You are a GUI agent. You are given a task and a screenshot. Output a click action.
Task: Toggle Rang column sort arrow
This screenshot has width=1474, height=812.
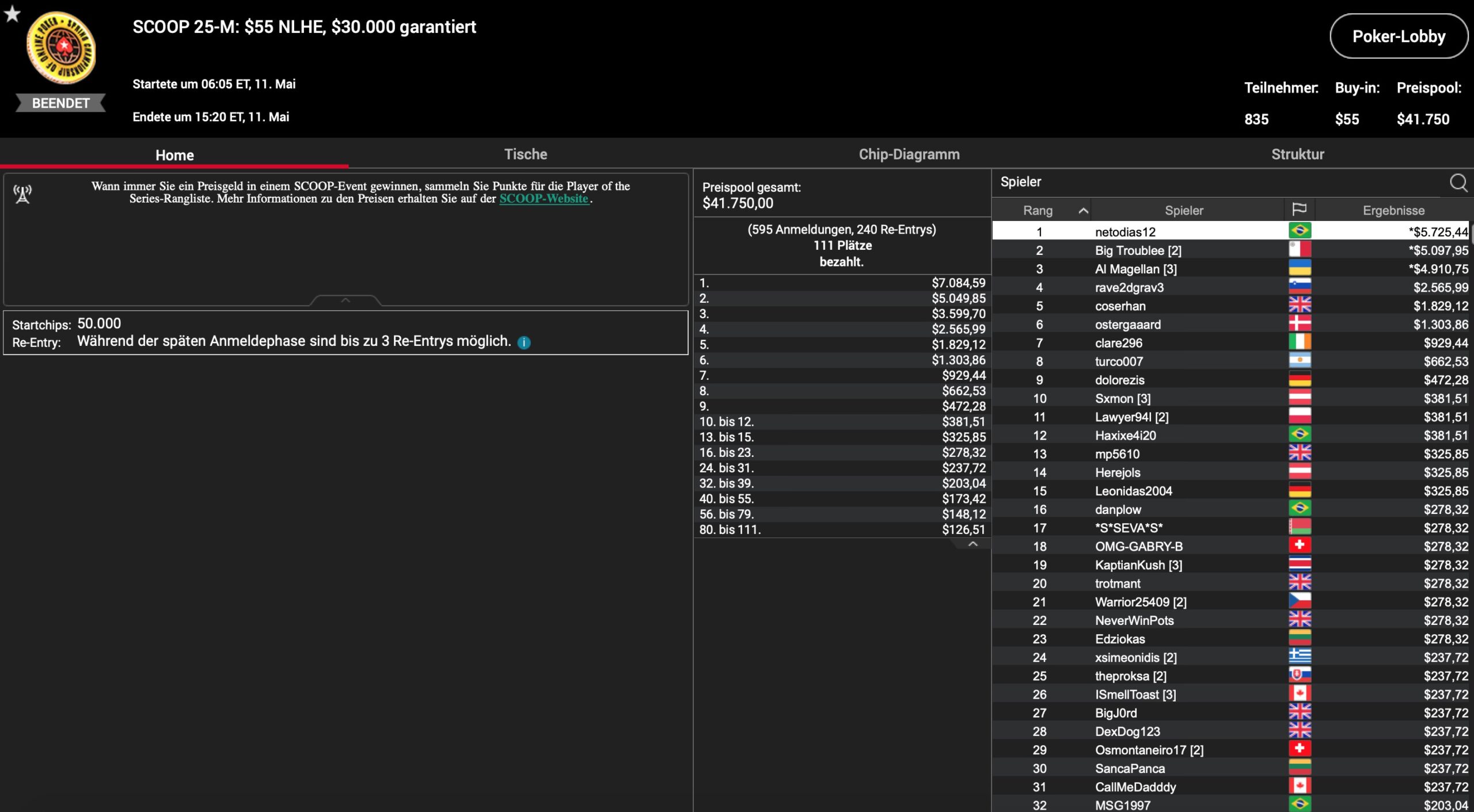click(1083, 211)
